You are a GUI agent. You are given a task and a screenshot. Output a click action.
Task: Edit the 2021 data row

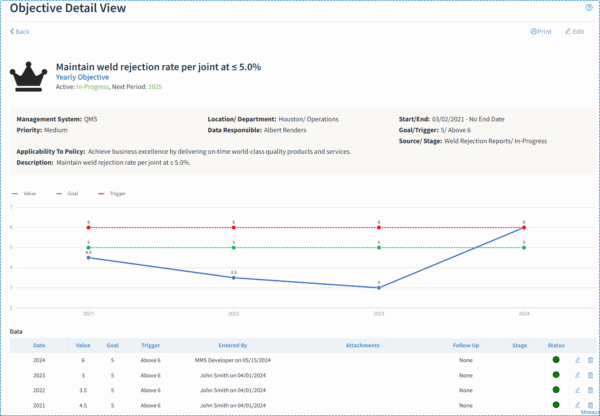tap(577, 405)
